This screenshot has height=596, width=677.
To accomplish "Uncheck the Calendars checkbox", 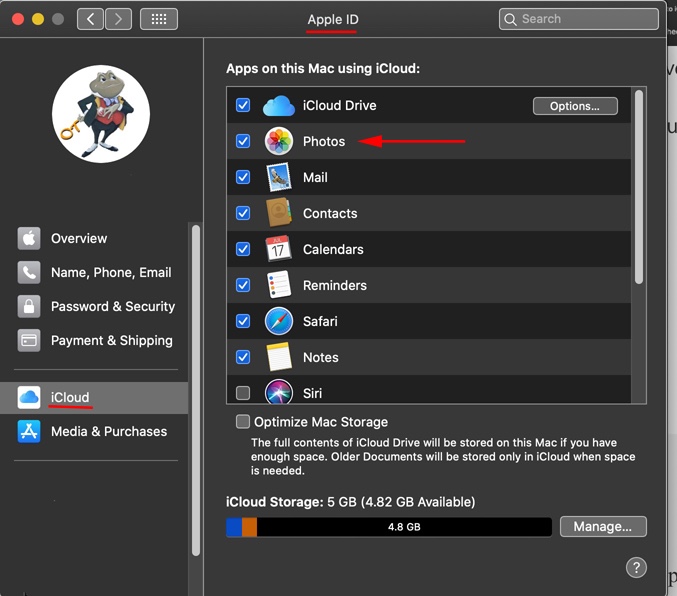I will [x=243, y=249].
